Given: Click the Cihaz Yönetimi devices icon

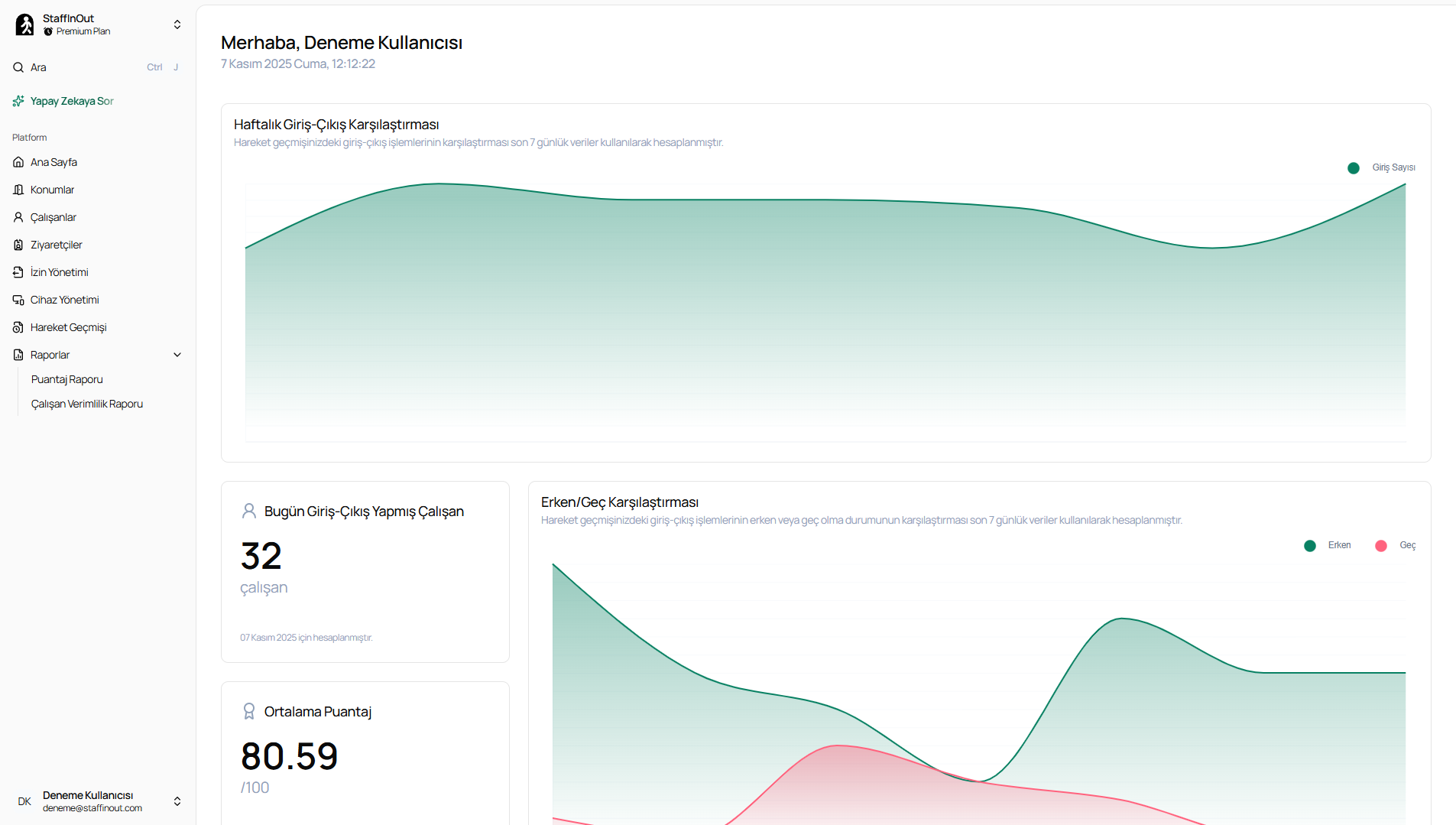Looking at the screenshot, I should (x=18, y=300).
